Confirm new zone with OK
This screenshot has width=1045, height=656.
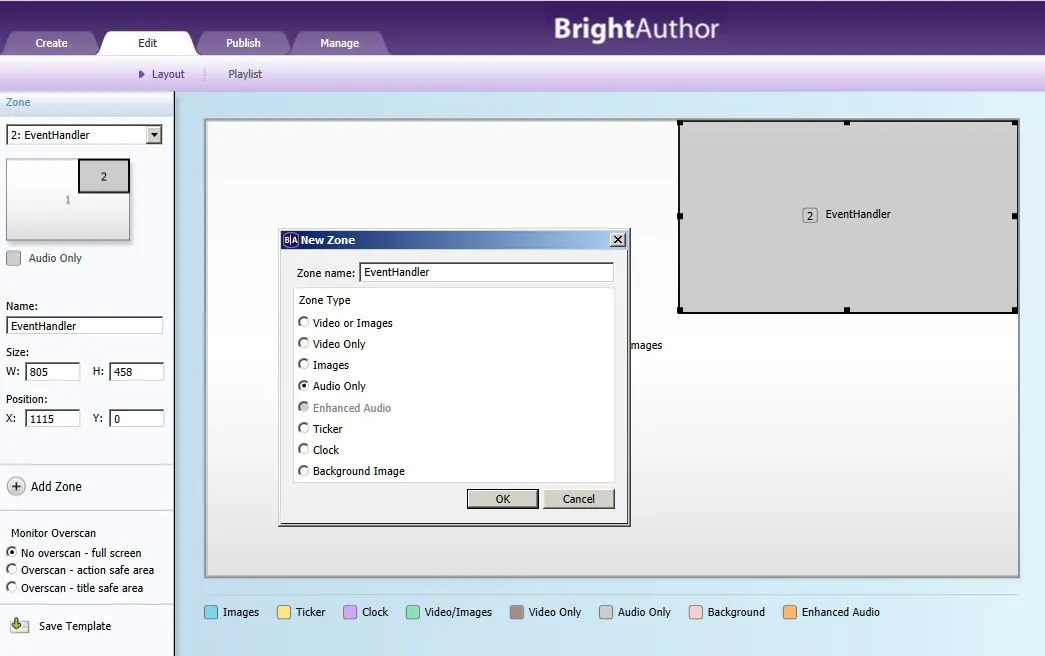pyautogui.click(x=503, y=499)
